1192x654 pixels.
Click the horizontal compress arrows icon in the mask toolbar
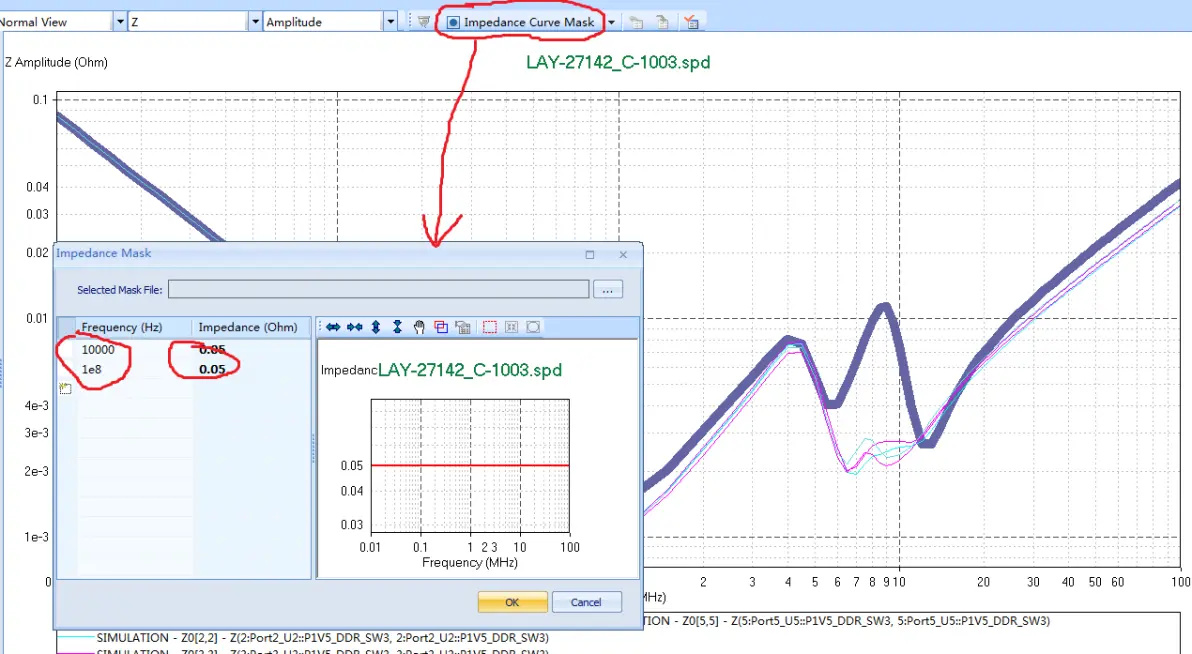354,327
